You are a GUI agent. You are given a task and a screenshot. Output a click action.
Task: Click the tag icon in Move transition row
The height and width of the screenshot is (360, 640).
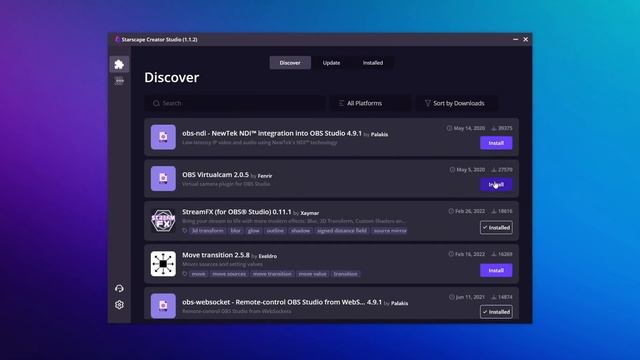point(185,274)
